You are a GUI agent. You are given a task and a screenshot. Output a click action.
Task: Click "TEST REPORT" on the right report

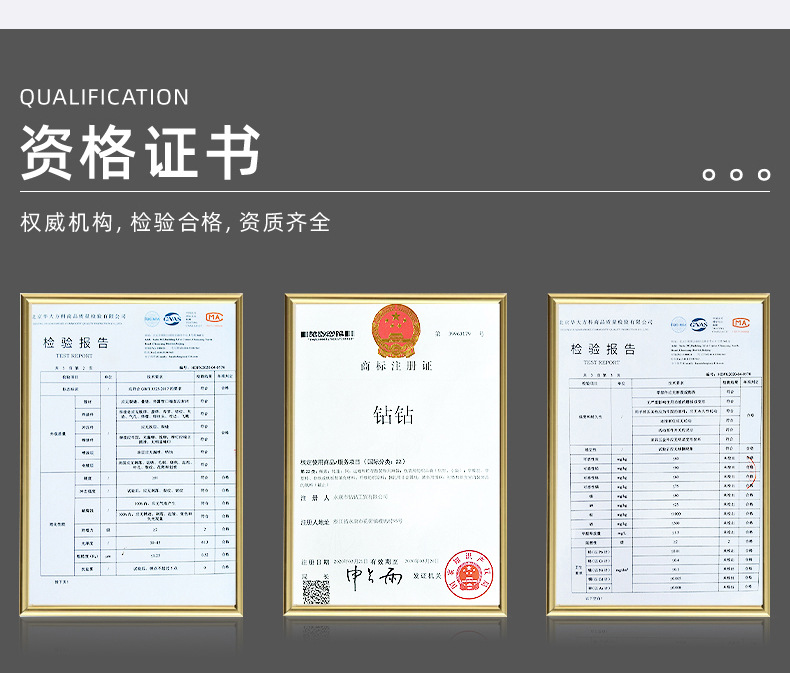(x=602, y=362)
